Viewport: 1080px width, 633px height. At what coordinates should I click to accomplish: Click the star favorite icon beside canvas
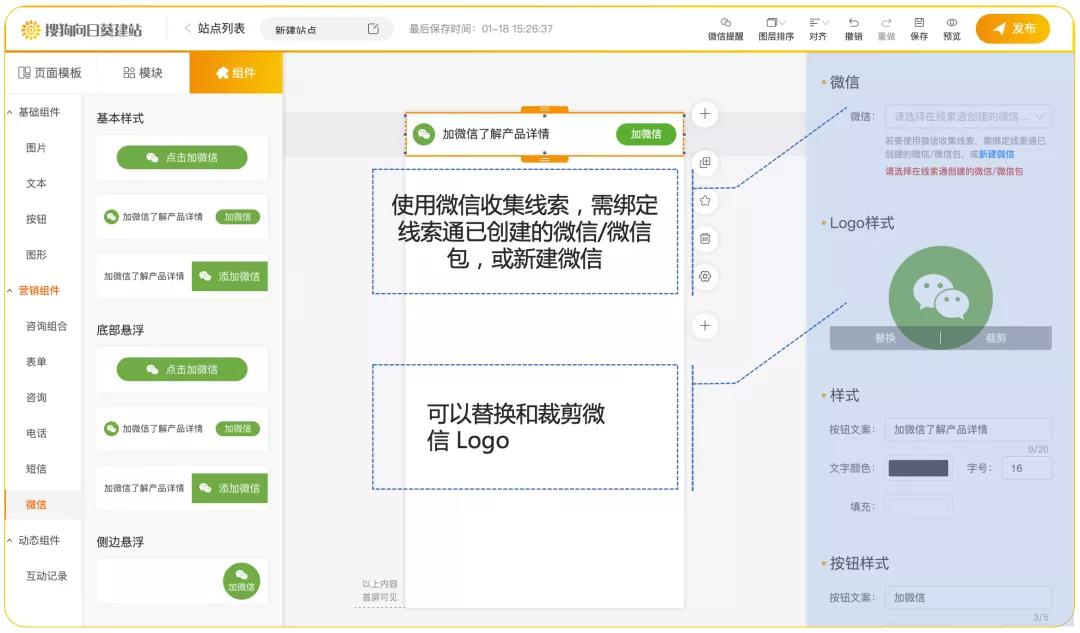[x=705, y=200]
